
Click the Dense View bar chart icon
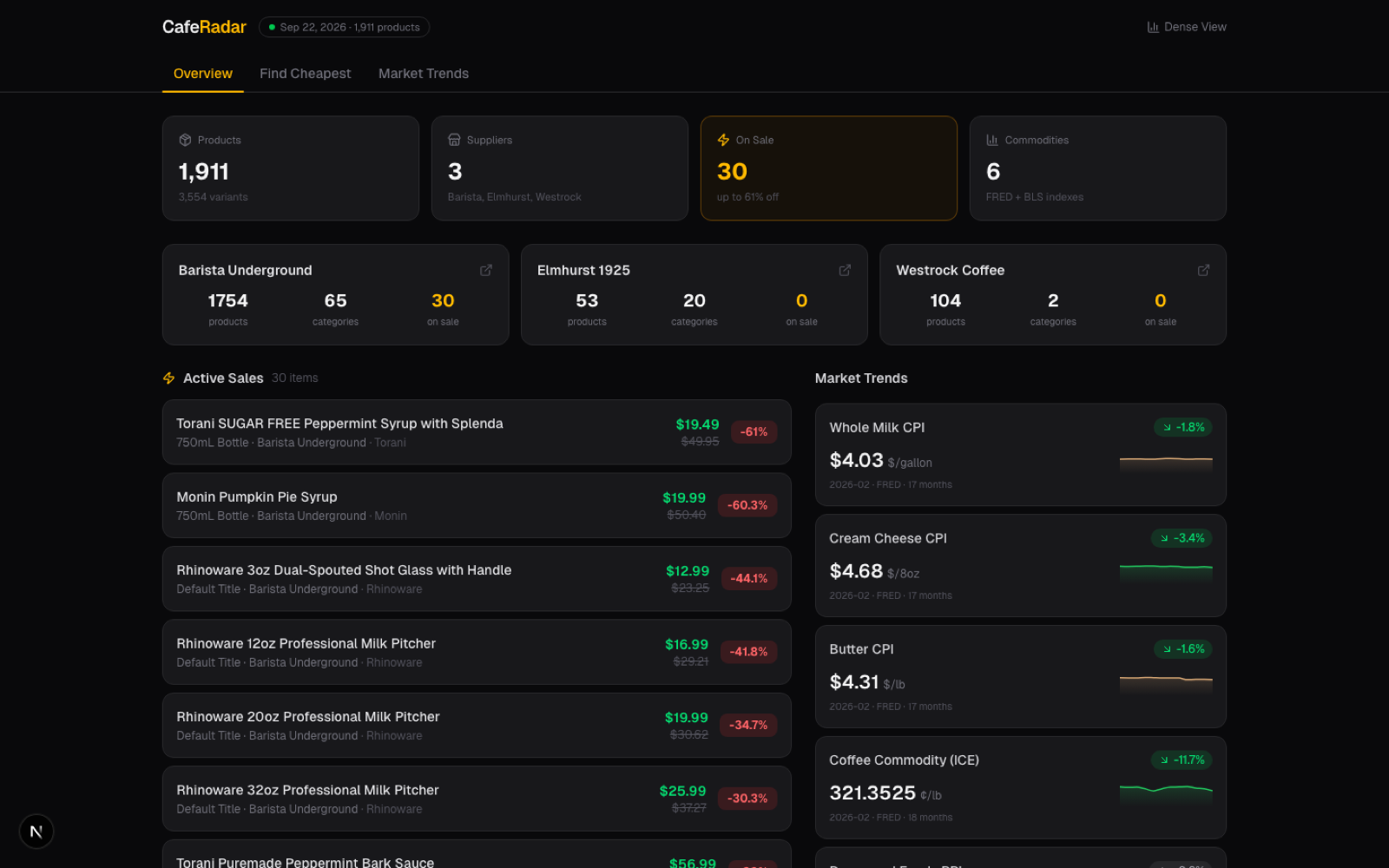coord(1153,27)
